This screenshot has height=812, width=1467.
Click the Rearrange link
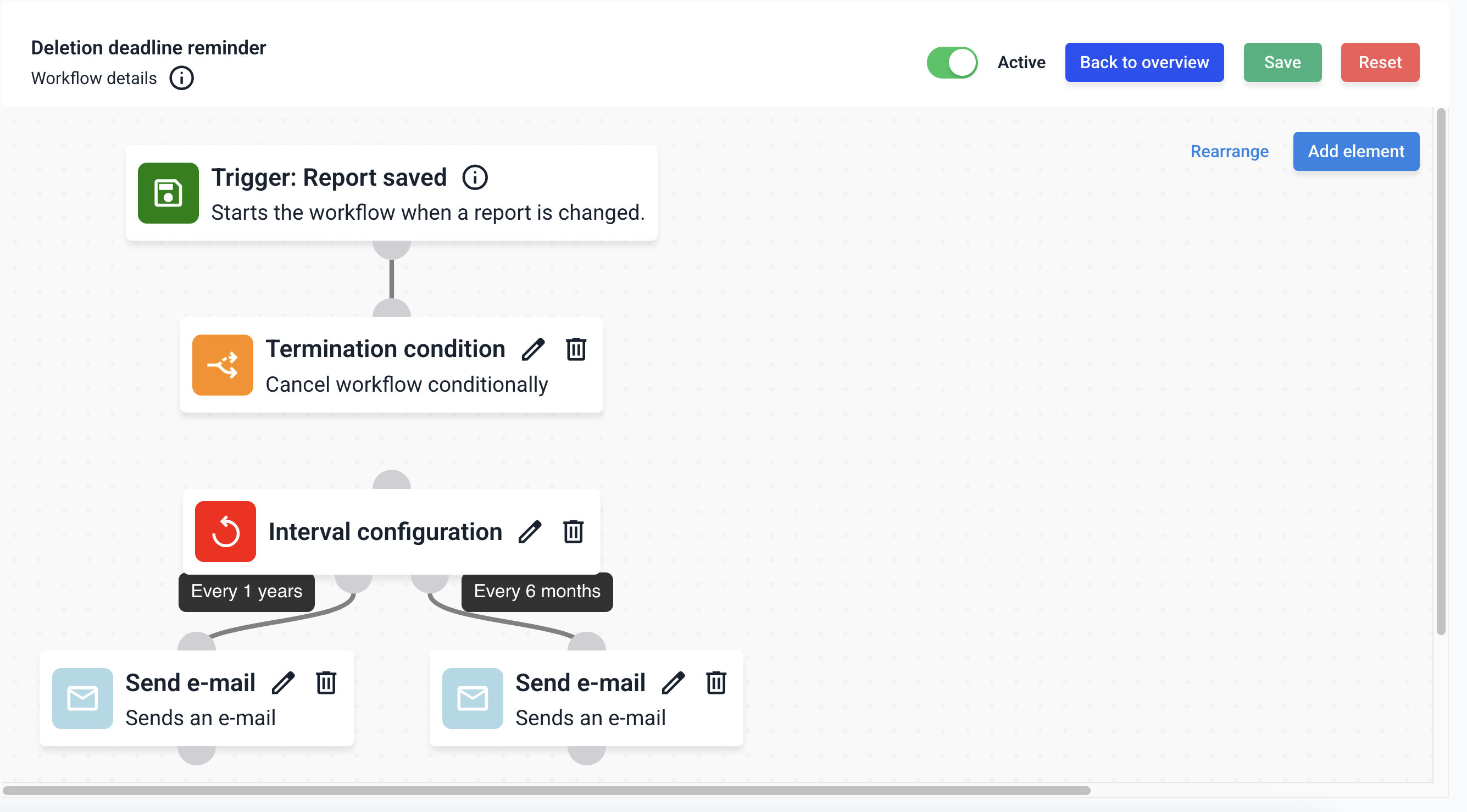1229,152
